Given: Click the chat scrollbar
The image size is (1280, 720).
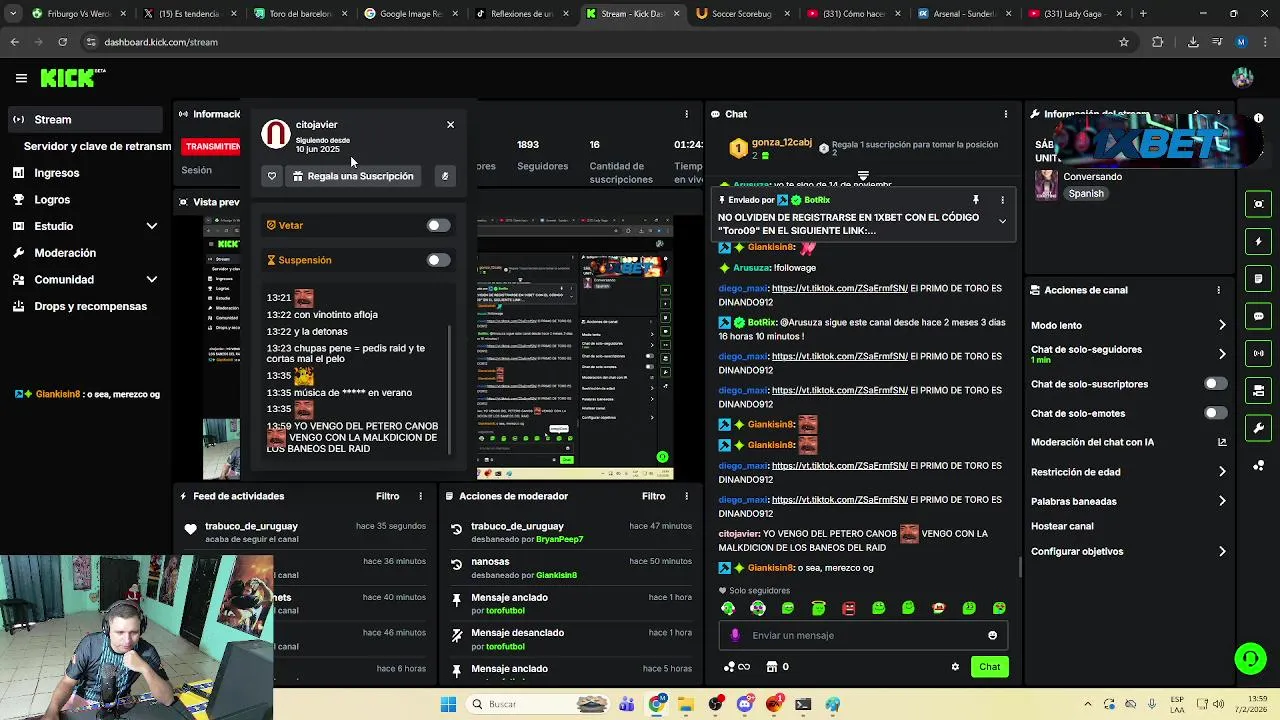Looking at the screenshot, I should pos(1020,567).
